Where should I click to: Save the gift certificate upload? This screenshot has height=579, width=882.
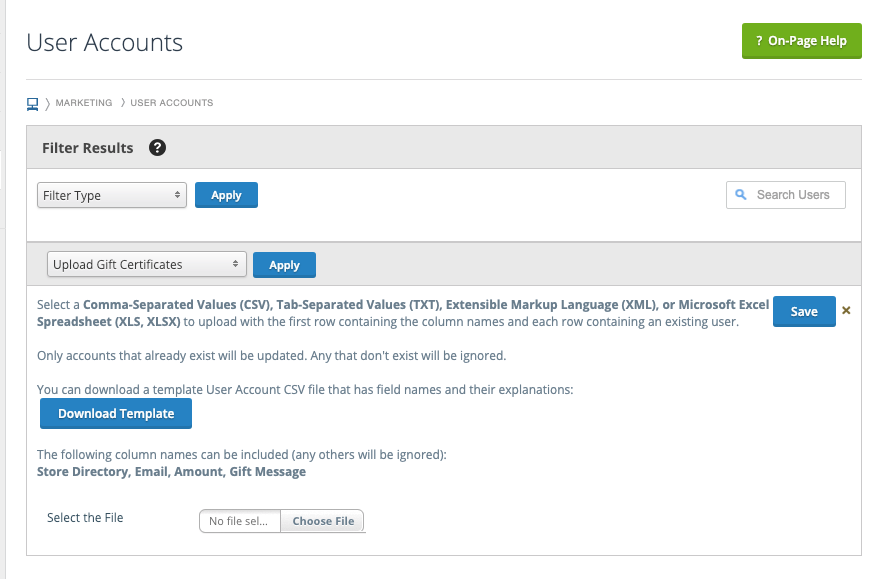coord(803,311)
